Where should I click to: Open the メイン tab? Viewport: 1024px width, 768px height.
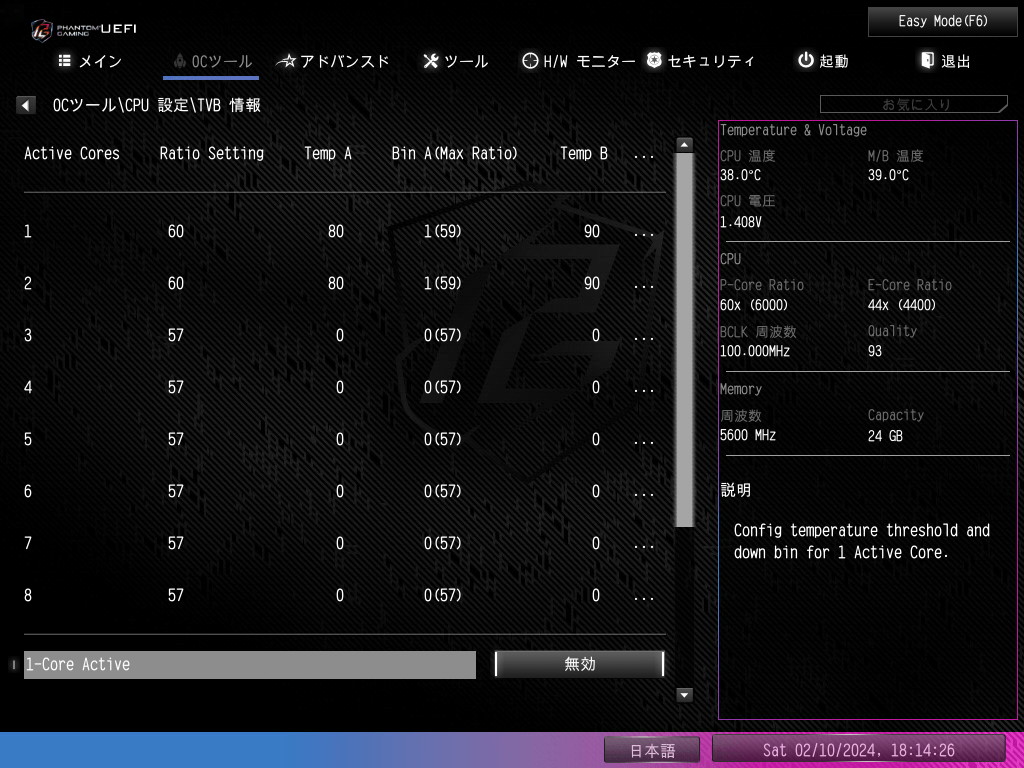90,61
